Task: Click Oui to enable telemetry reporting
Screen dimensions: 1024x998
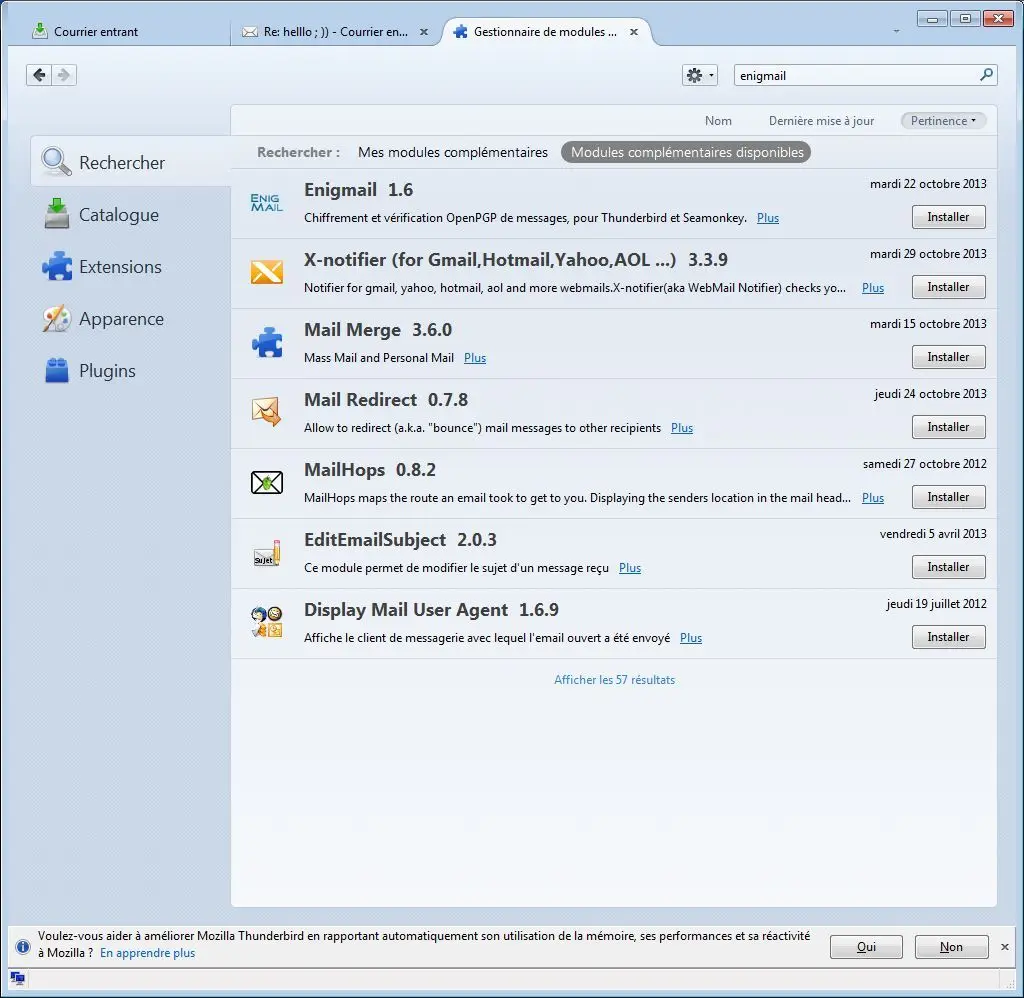Action: pos(866,946)
